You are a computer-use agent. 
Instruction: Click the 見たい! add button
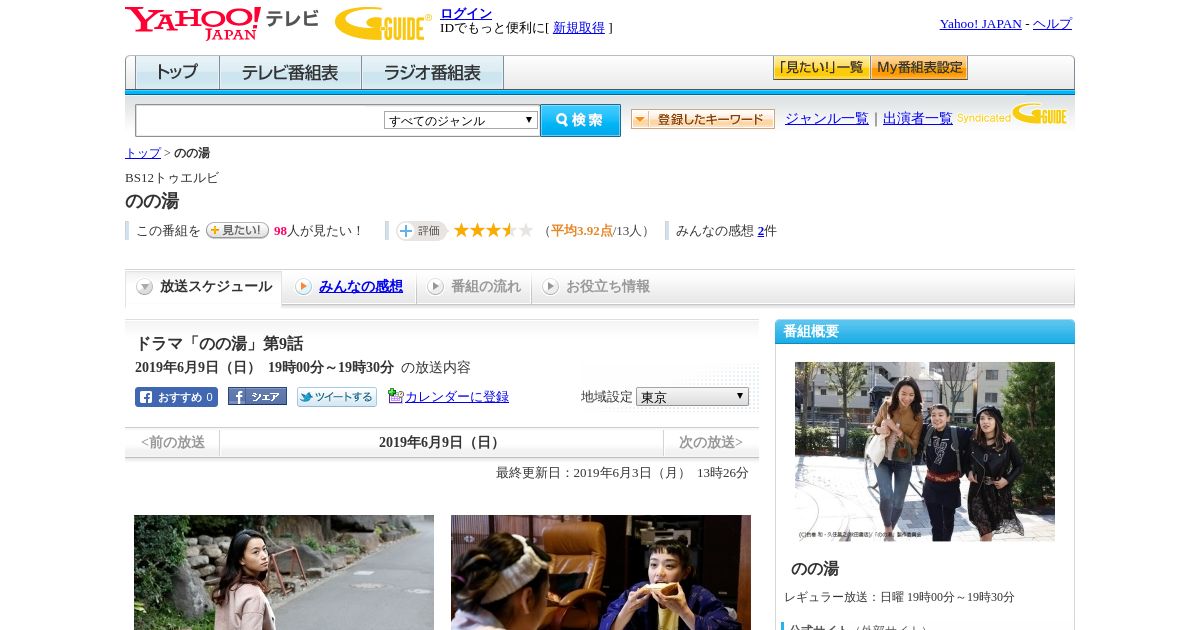point(237,230)
